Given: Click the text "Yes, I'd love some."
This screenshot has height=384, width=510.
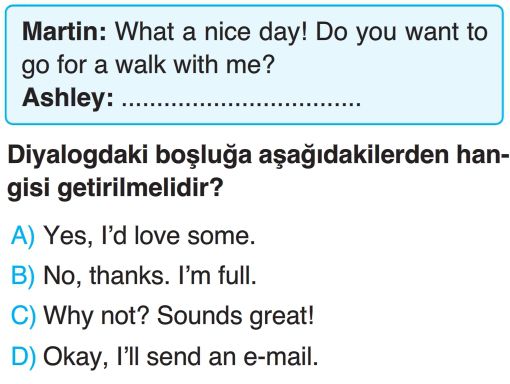Looking at the screenshot, I should [x=149, y=236].
